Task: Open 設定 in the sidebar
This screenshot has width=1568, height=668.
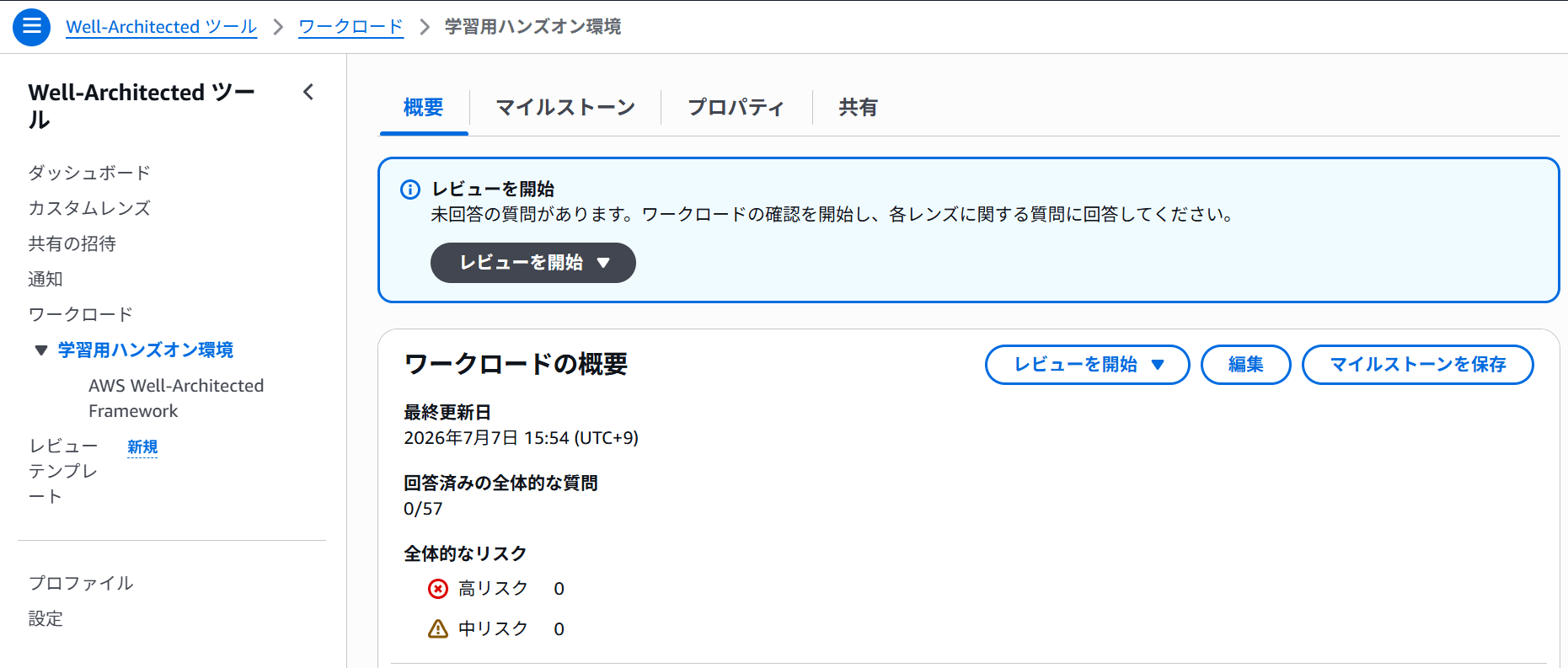Action: pos(45,618)
